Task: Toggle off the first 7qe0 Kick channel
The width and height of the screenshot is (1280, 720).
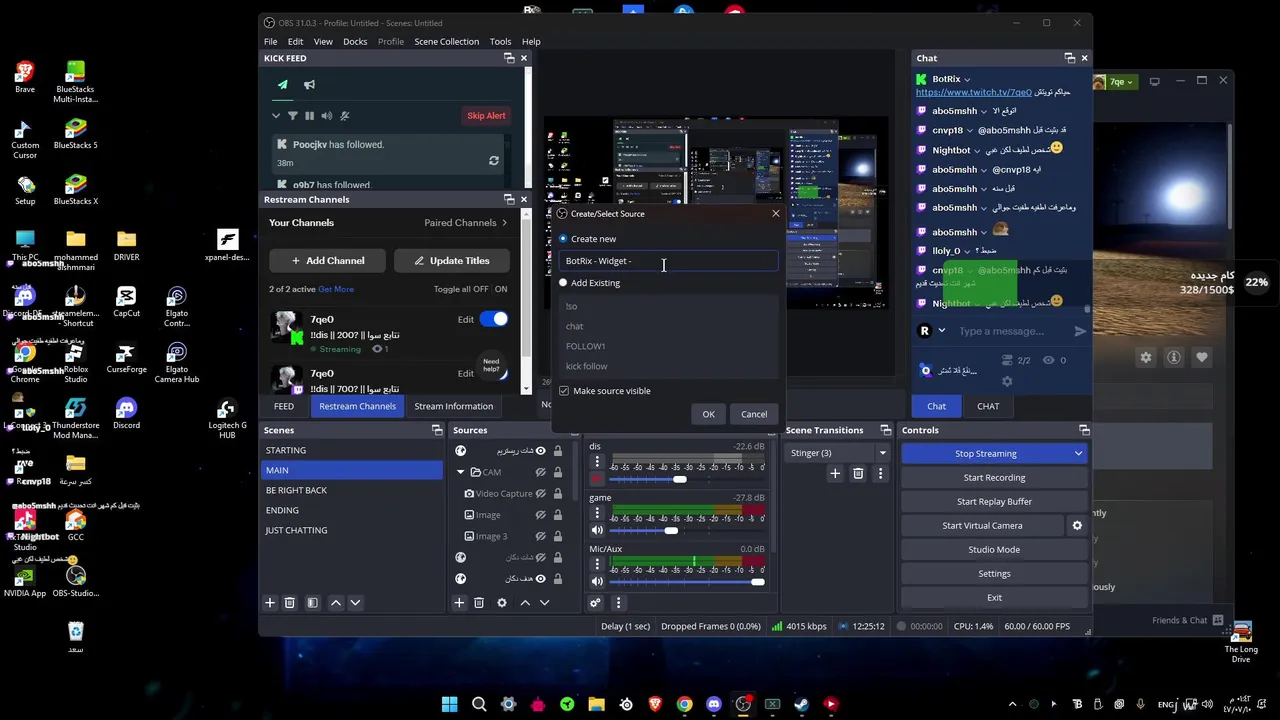Action: [x=494, y=319]
